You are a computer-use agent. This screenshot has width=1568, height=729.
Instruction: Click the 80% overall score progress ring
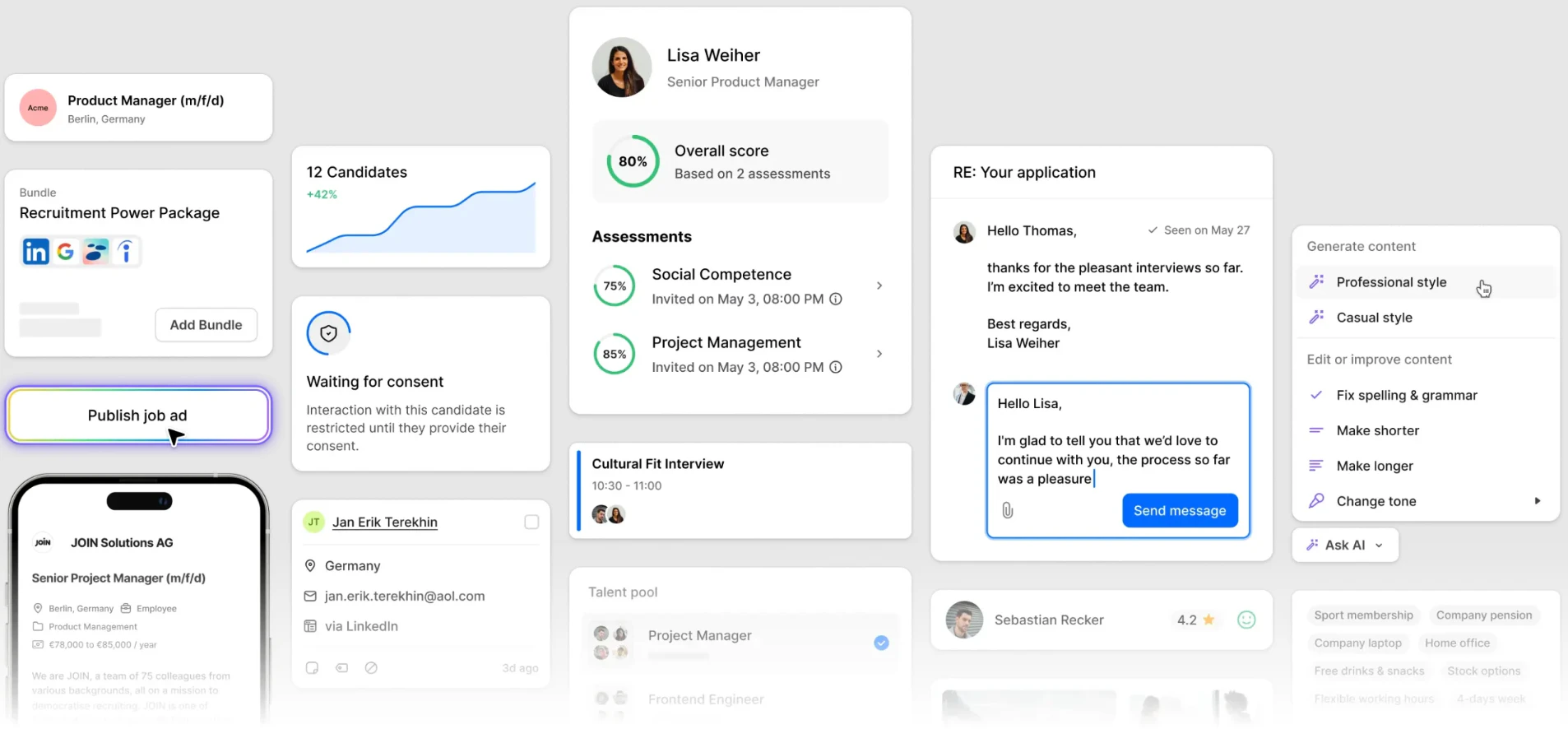[x=633, y=161]
